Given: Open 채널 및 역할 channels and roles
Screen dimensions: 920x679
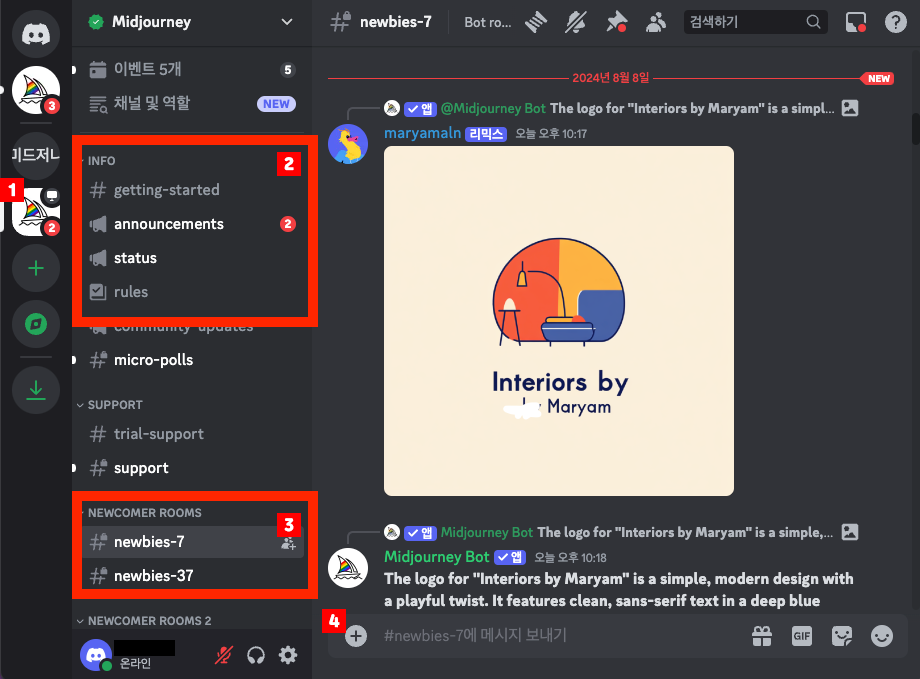Looking at the screenshot, I should (x=192, y=104).
